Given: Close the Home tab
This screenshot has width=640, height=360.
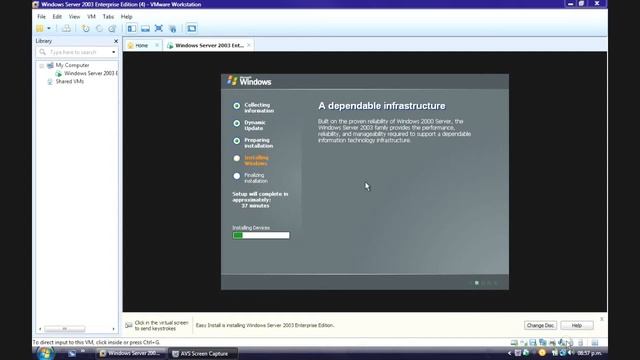Looking at the screenshot, I should click(157, 45).
